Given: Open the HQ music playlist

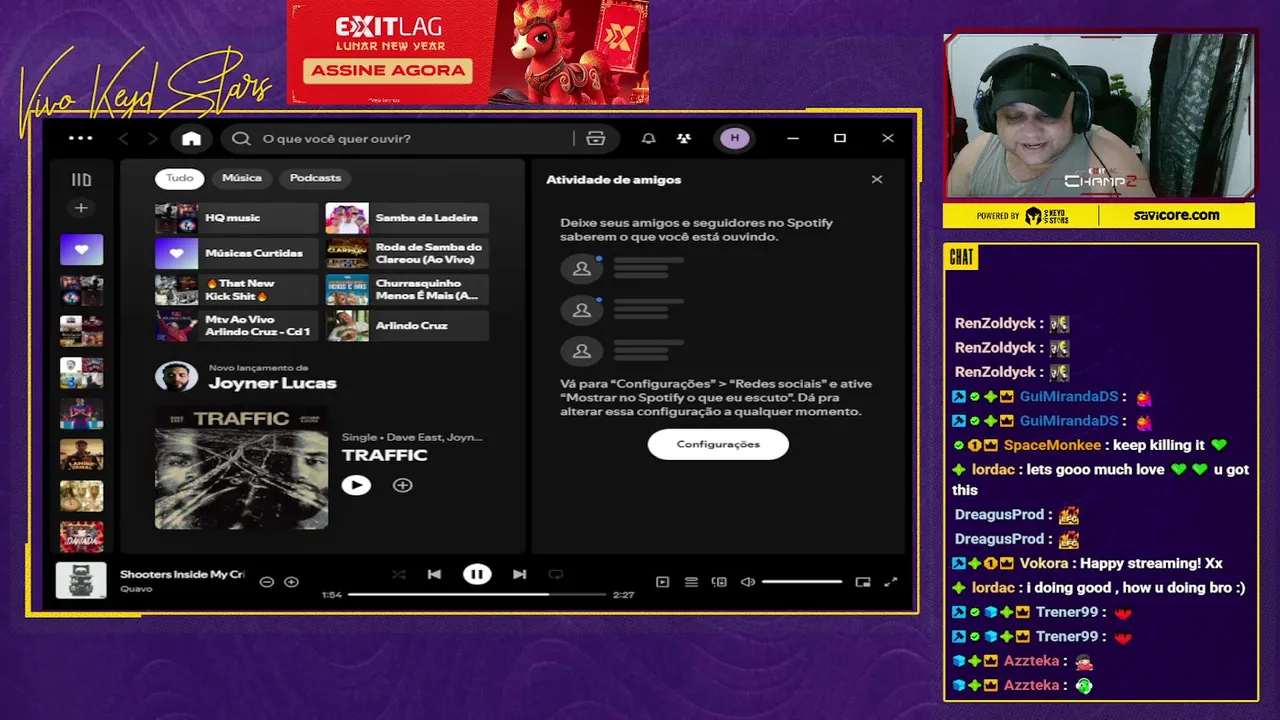Looking at the screenshot, I should [236, 218].
